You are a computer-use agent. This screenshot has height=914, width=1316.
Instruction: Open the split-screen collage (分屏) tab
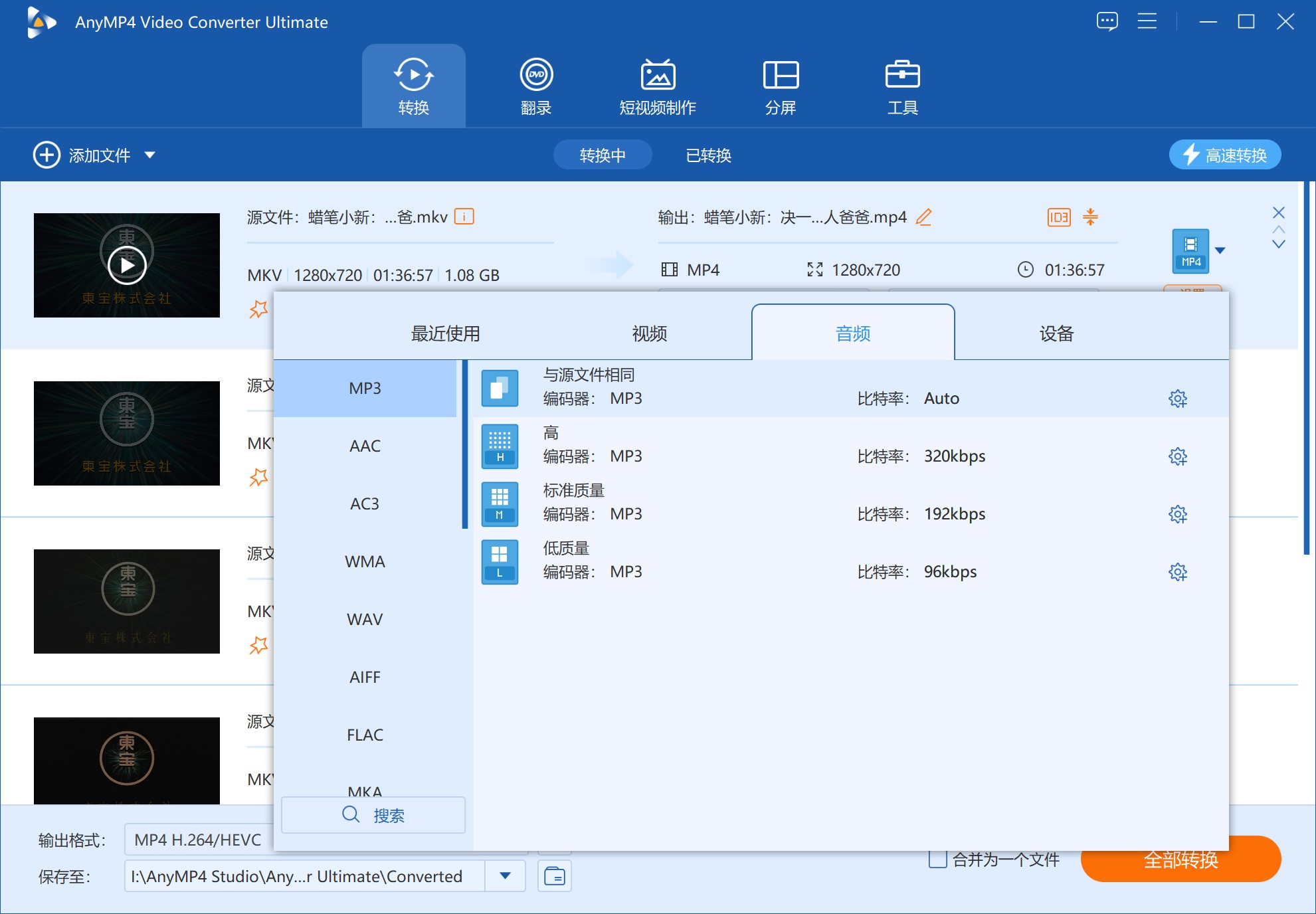[781, 86]
